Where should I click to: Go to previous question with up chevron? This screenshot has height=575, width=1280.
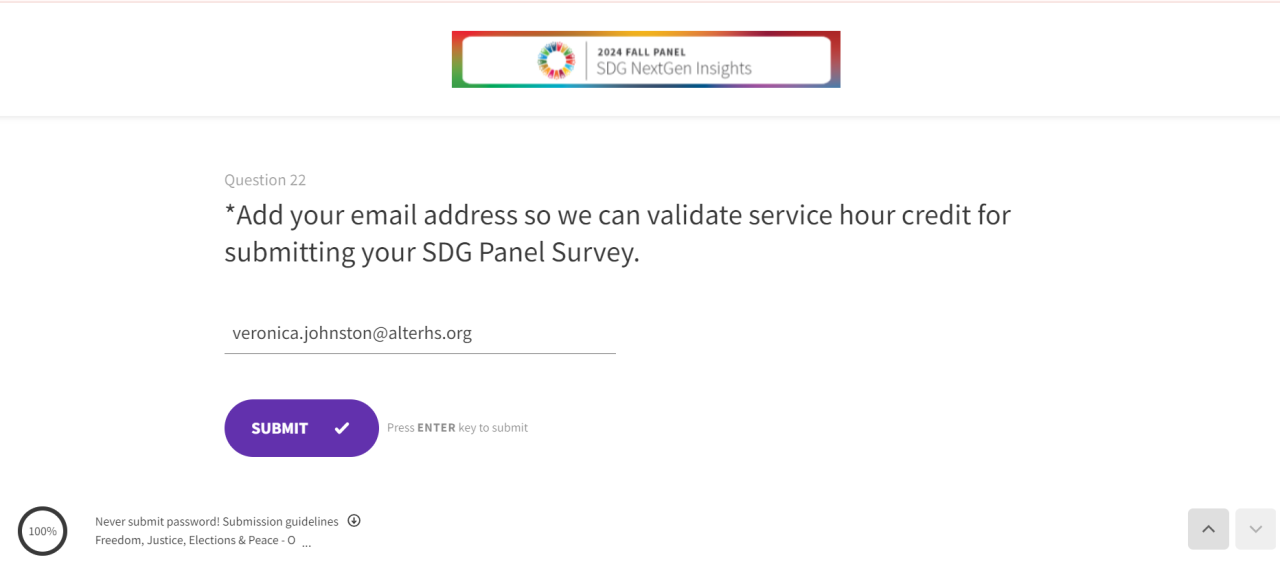click(1208, 529)
